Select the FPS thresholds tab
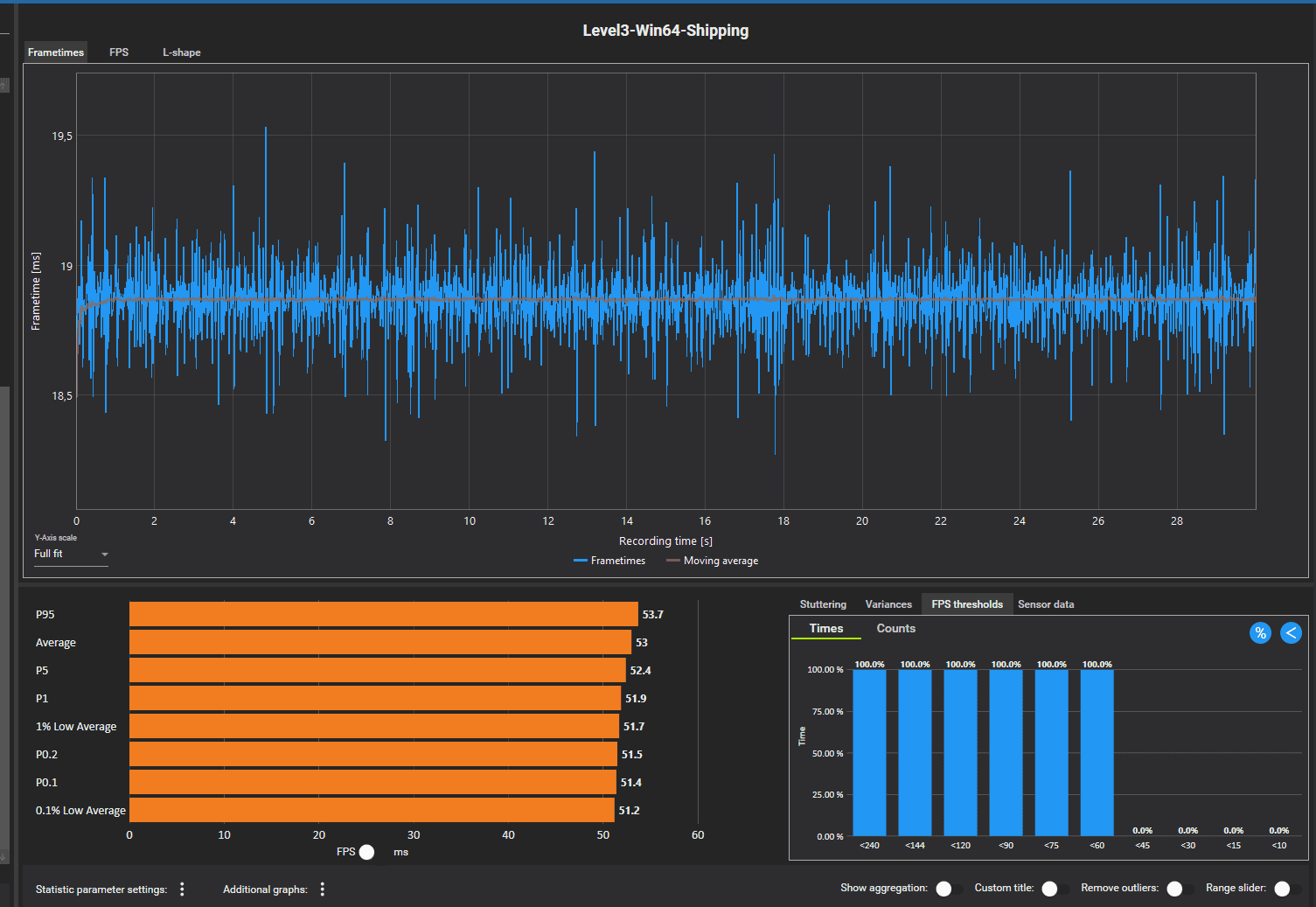This screenshot has width=1316, height=907. (967, 604)
